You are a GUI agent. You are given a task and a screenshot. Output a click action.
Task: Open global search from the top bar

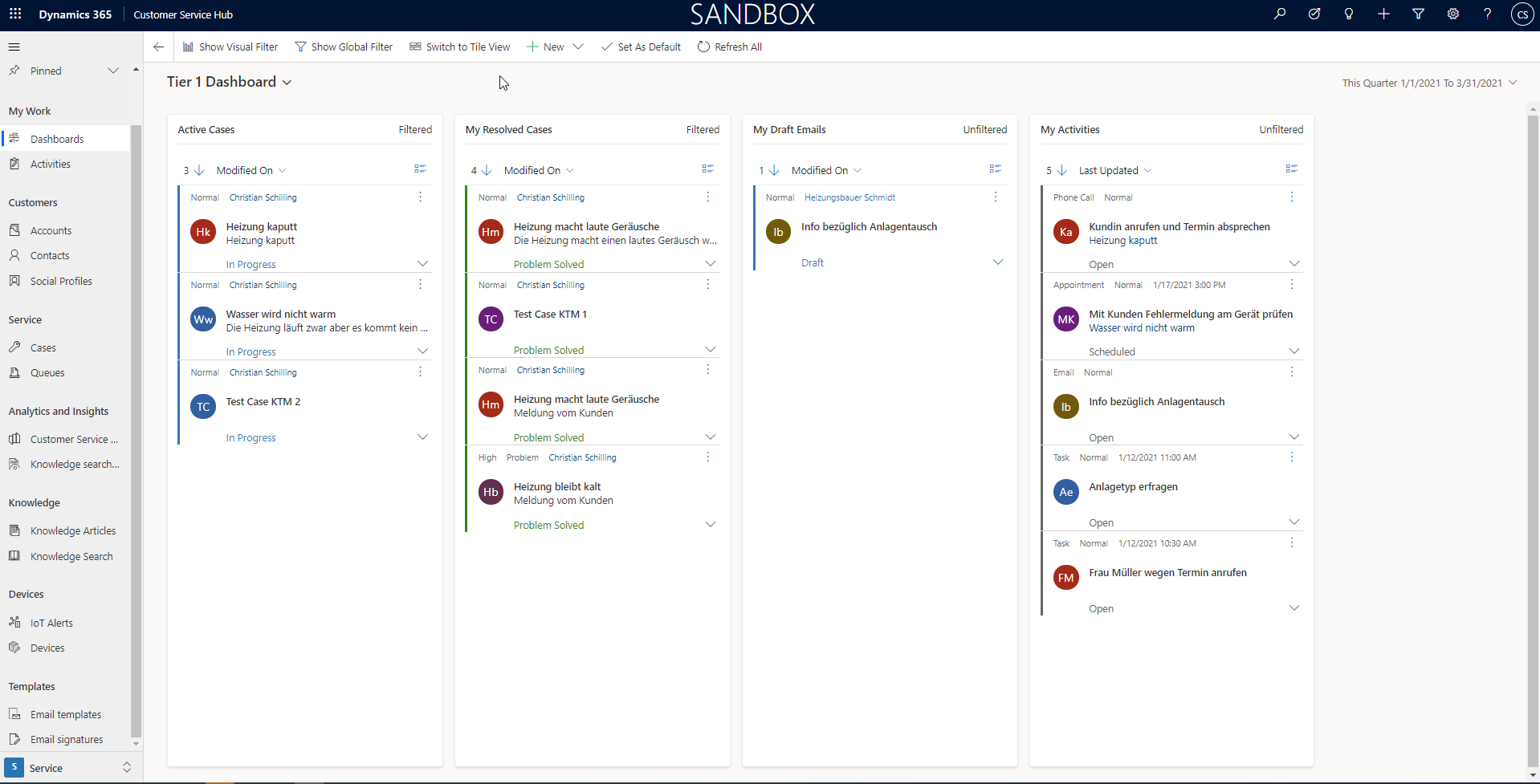point(1280,14)
